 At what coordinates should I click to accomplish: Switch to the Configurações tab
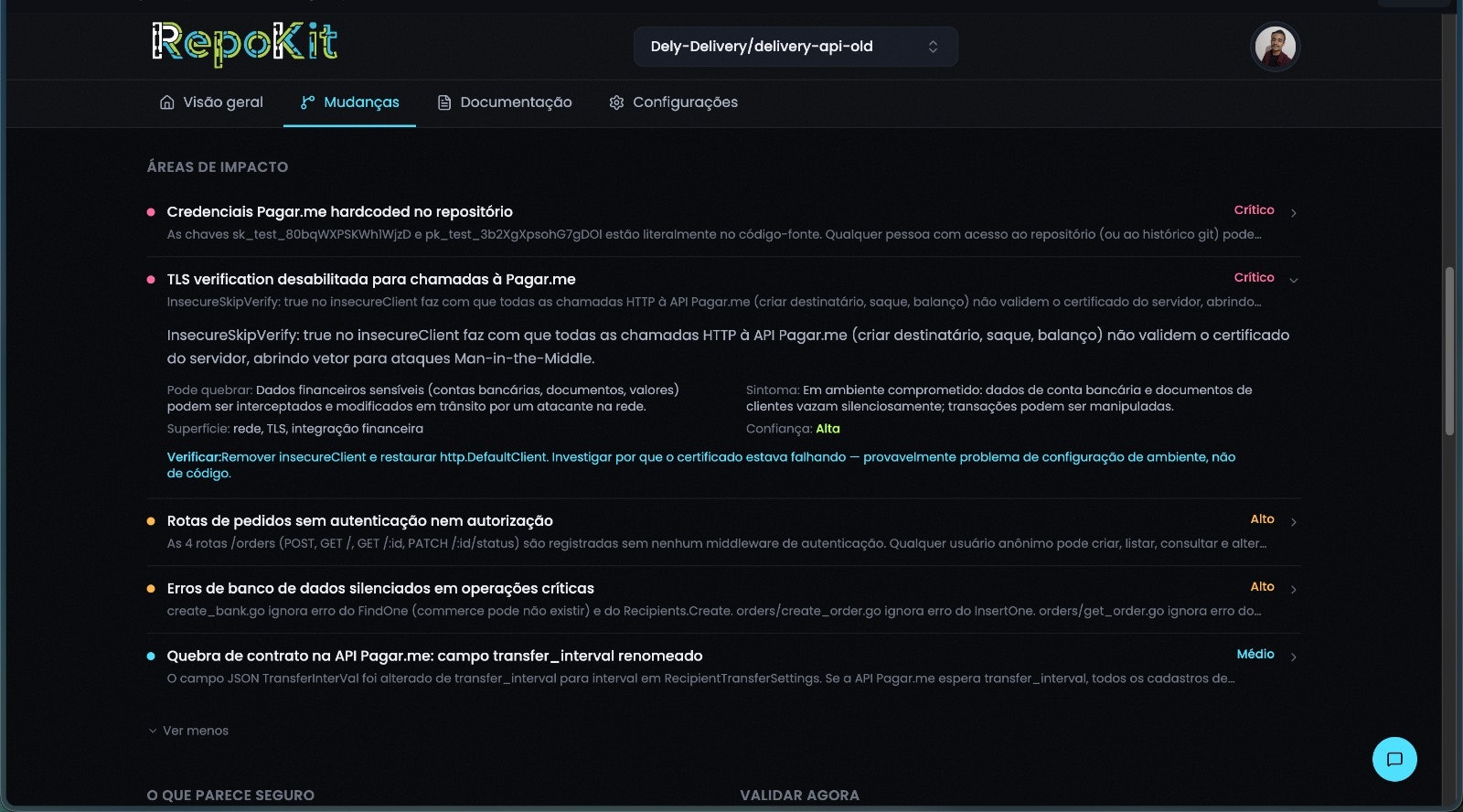coord(674,102)
